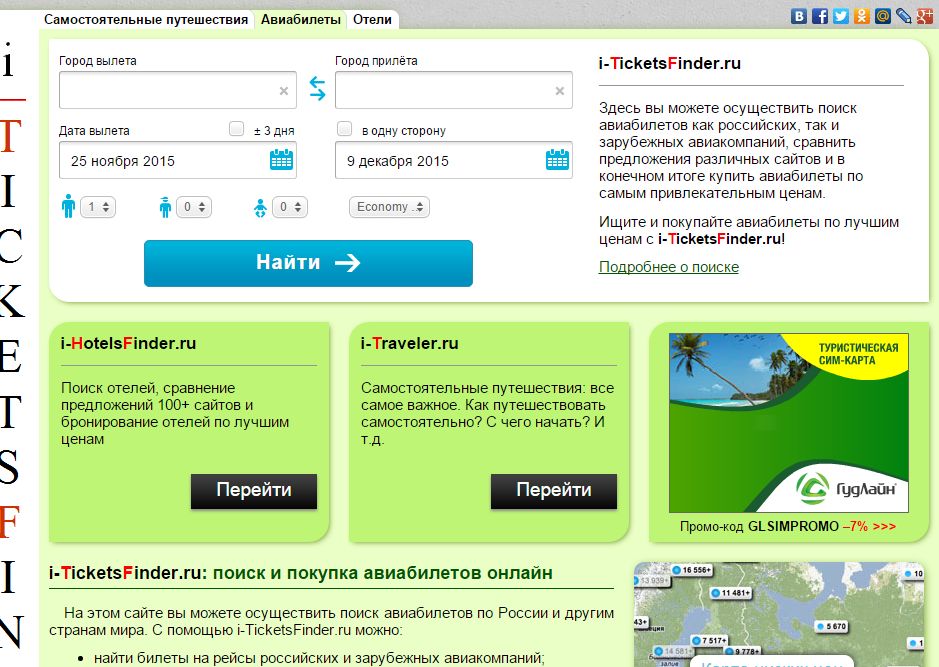
Task: Open the Туристическая сим-карта banner
Action: 789,423
